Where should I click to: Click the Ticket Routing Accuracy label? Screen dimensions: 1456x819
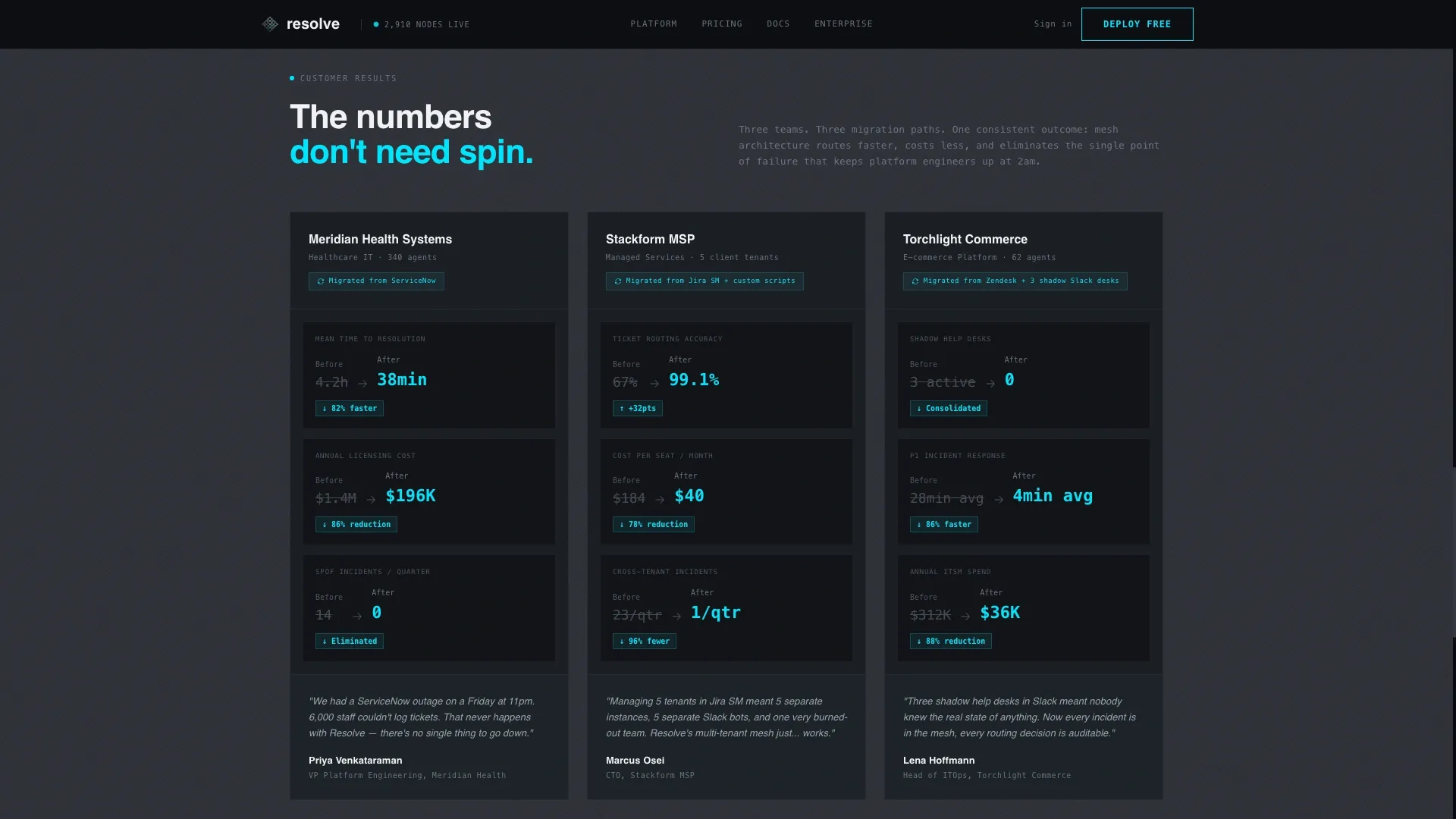pyautogui.click(x=667, y=339)
